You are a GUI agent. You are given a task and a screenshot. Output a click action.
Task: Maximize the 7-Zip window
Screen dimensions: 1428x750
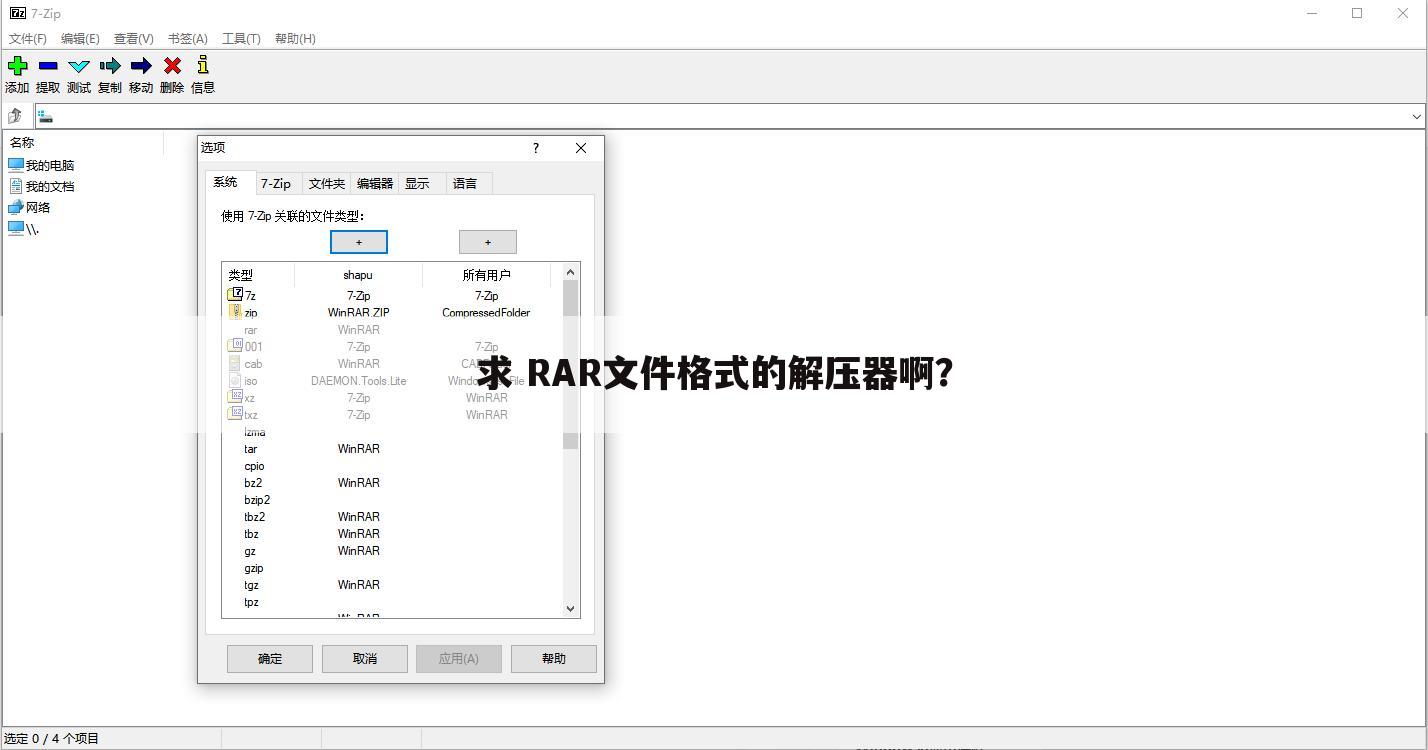(1357, 14)
